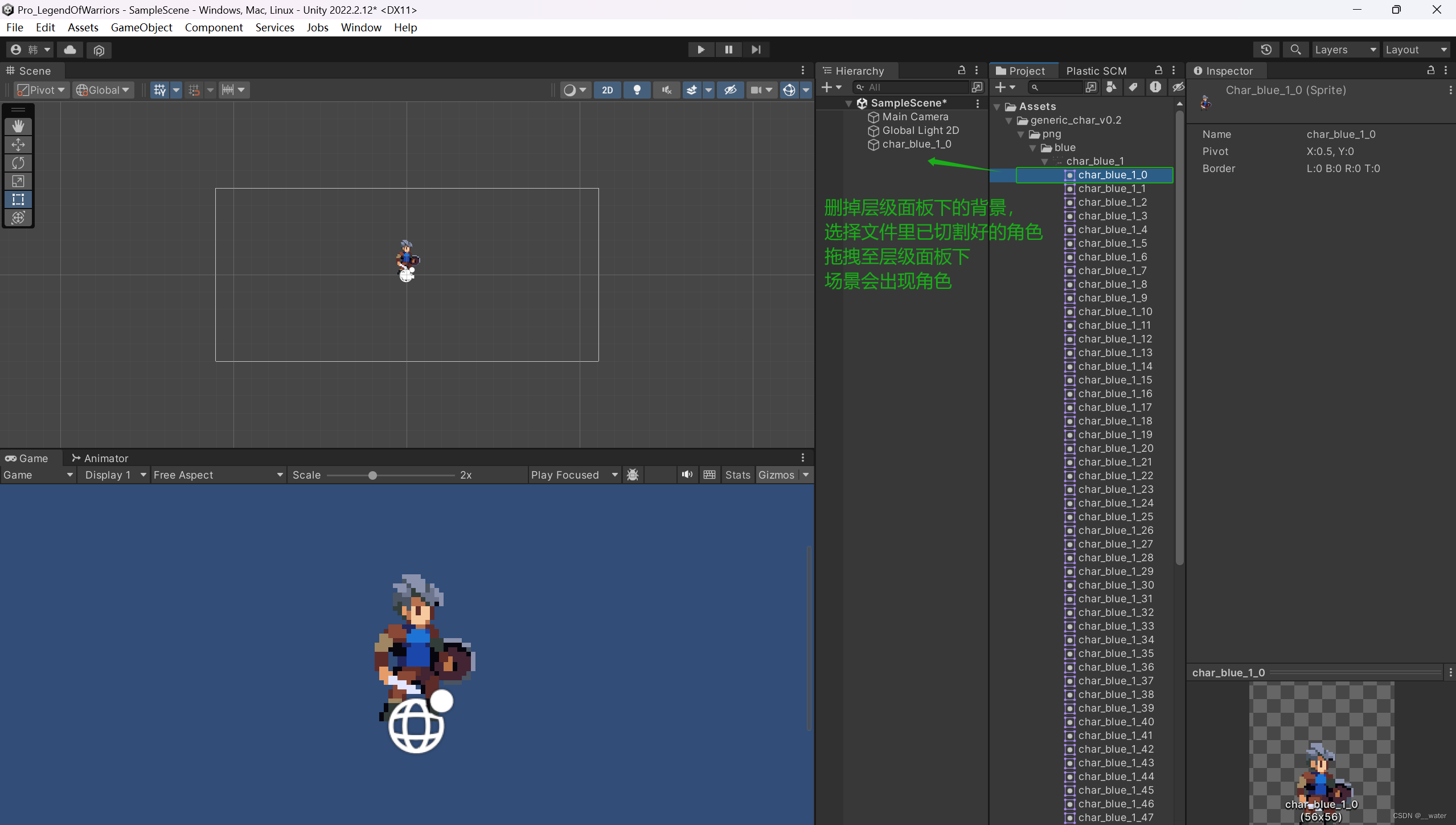The height and width of the screenshot is (825, 1456).
Task: Open the Free Aspect dropdown
Action: 218,475
